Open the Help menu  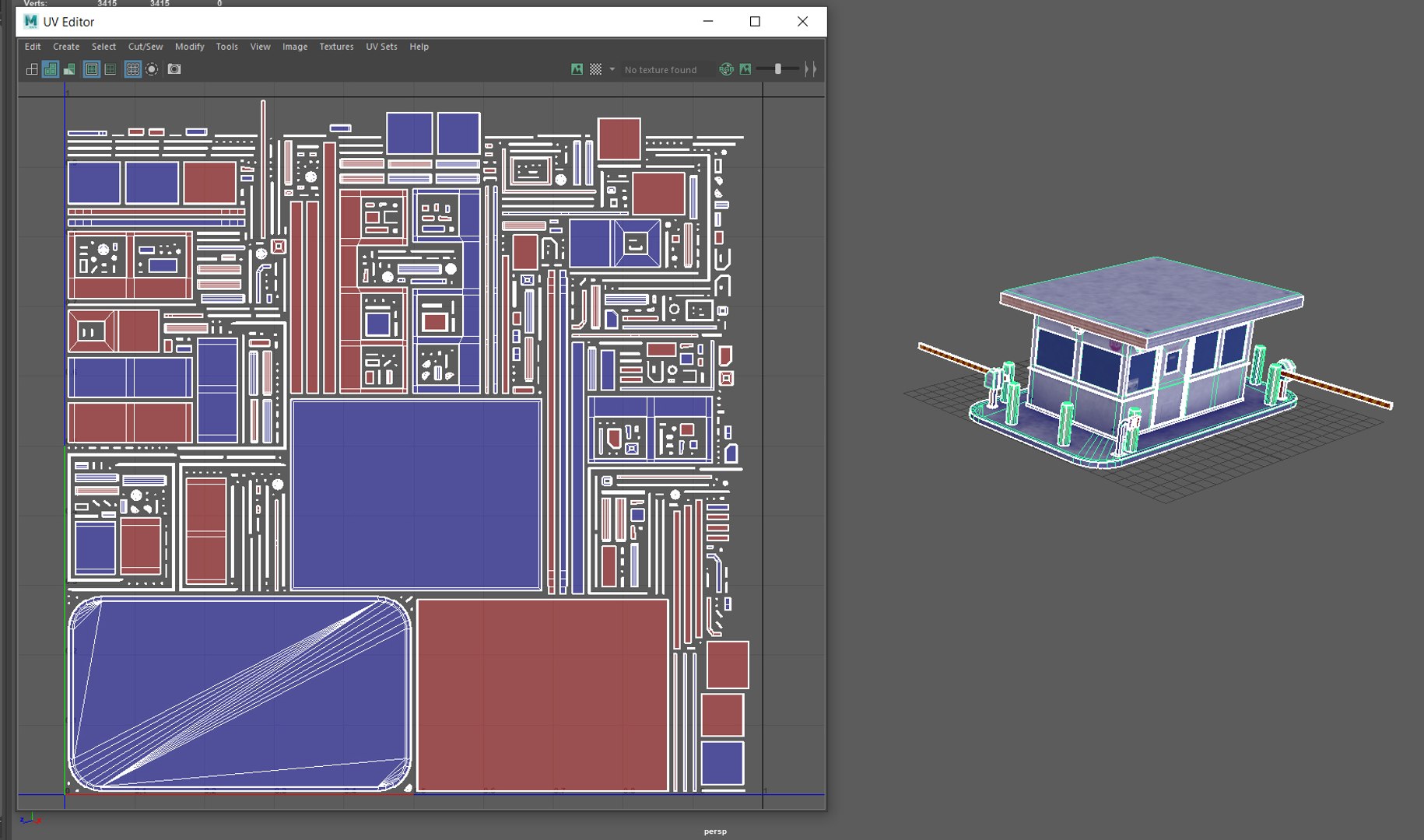[419, 47]
